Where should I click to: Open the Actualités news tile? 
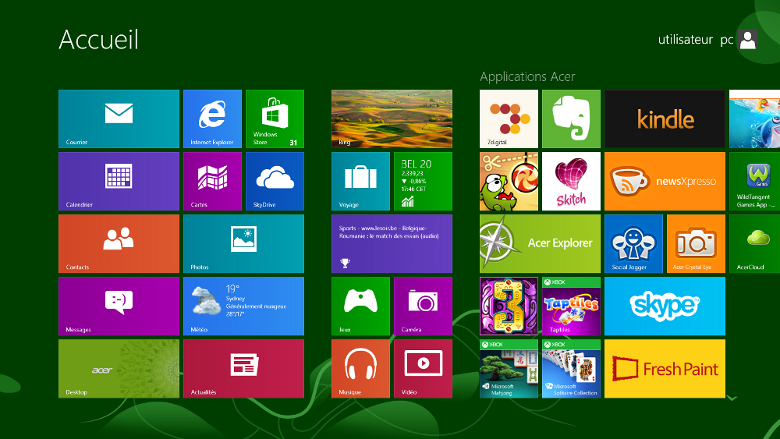[243, 368]
